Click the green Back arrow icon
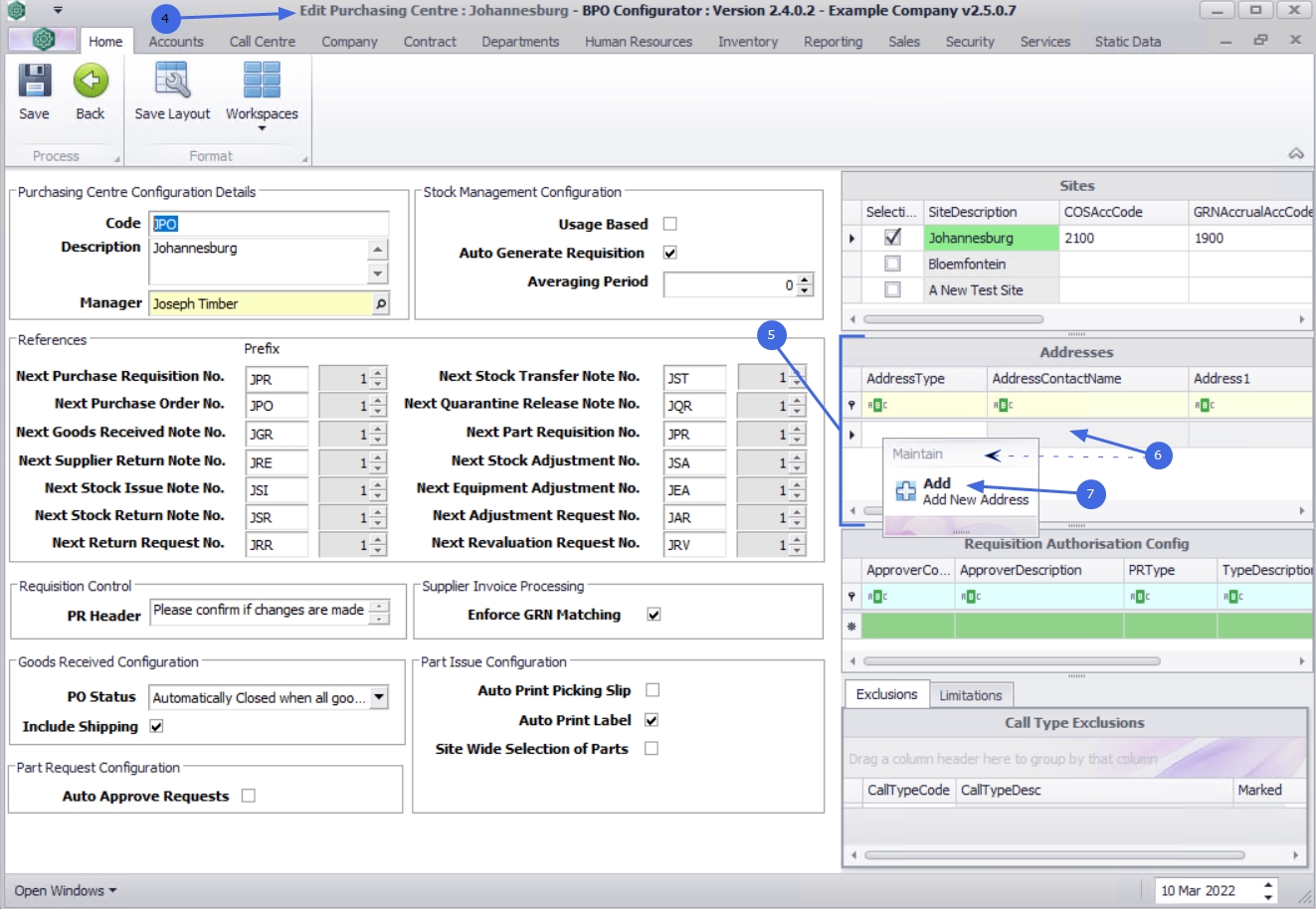Image resolution: width=1316 pixels, height=909 pixels. [91, 82]
